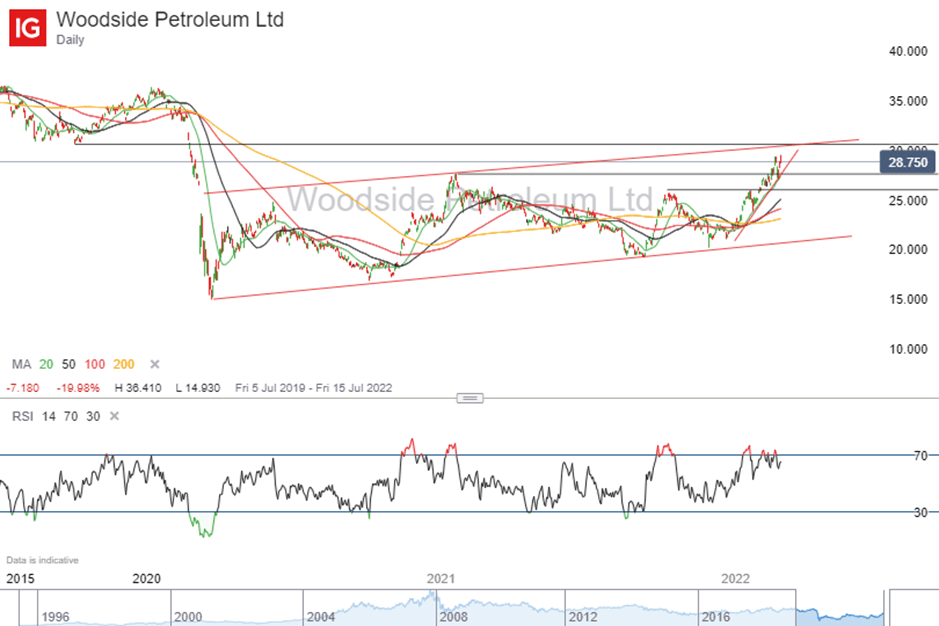The height and width of the screenshot is (626, 939).
Task: Click the 2021 label on time axis
Action: pyautogui.click(x=441, y=578)
